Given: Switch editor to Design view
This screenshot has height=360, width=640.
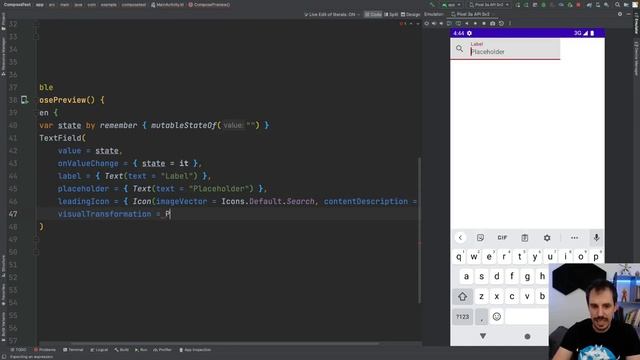Looking at the screenshot, I should 410,14.
